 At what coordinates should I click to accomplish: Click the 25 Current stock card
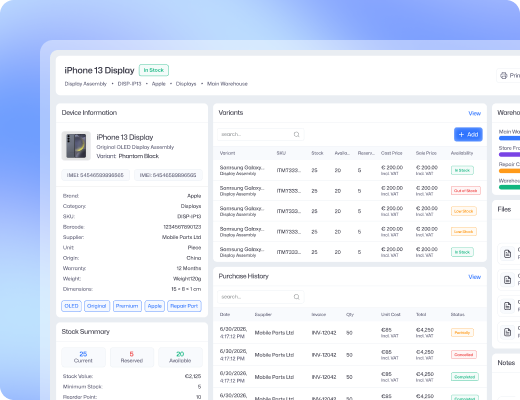click(x=83, y=357)
